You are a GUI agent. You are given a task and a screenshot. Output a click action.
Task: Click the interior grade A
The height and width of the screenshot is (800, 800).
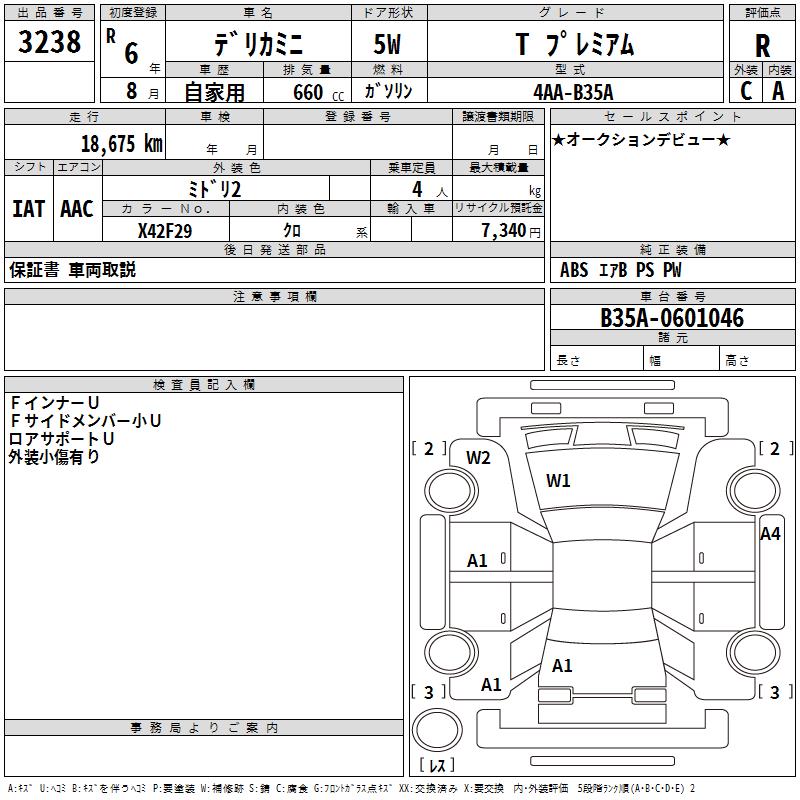coord(778,91)
